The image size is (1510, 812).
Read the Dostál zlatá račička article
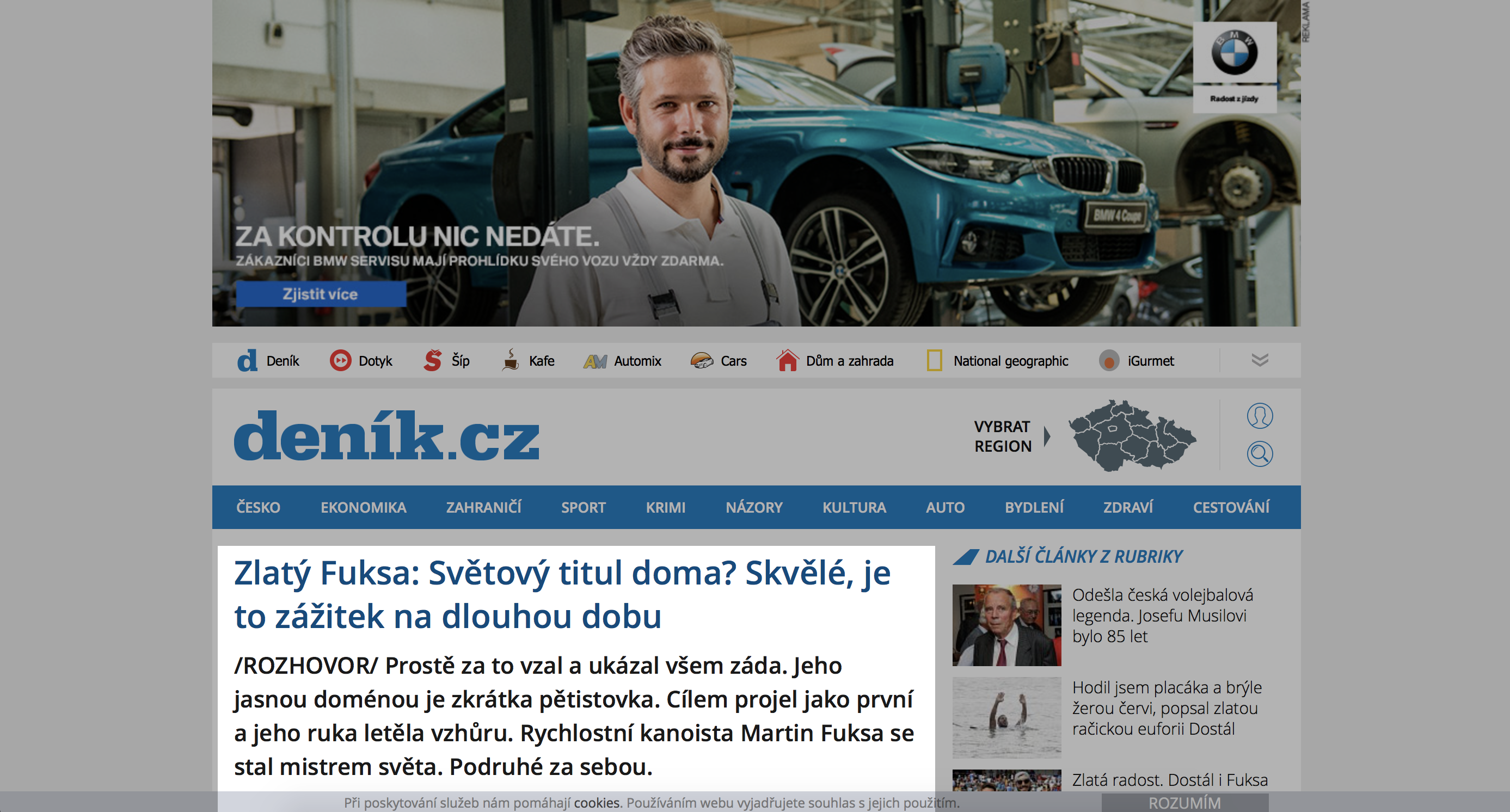[x=1167, y=708]
